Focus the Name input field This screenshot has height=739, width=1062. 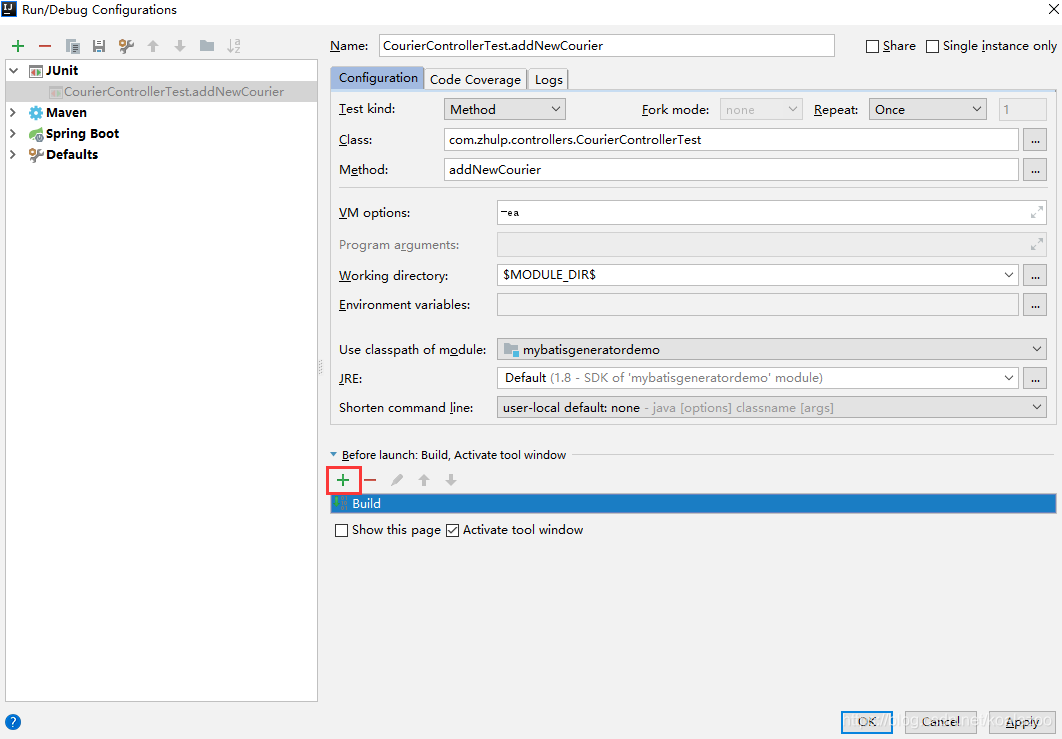(x=607, y=46)
